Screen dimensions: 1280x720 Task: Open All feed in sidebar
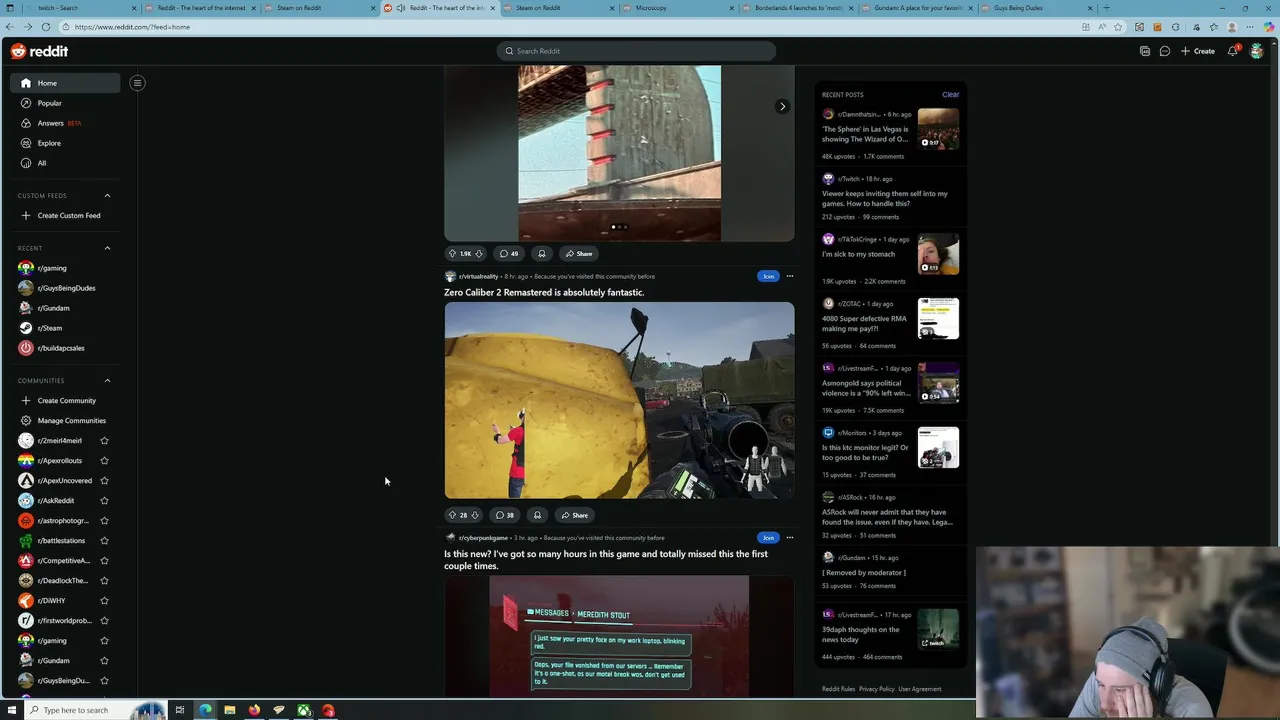[x=65, y=163]
